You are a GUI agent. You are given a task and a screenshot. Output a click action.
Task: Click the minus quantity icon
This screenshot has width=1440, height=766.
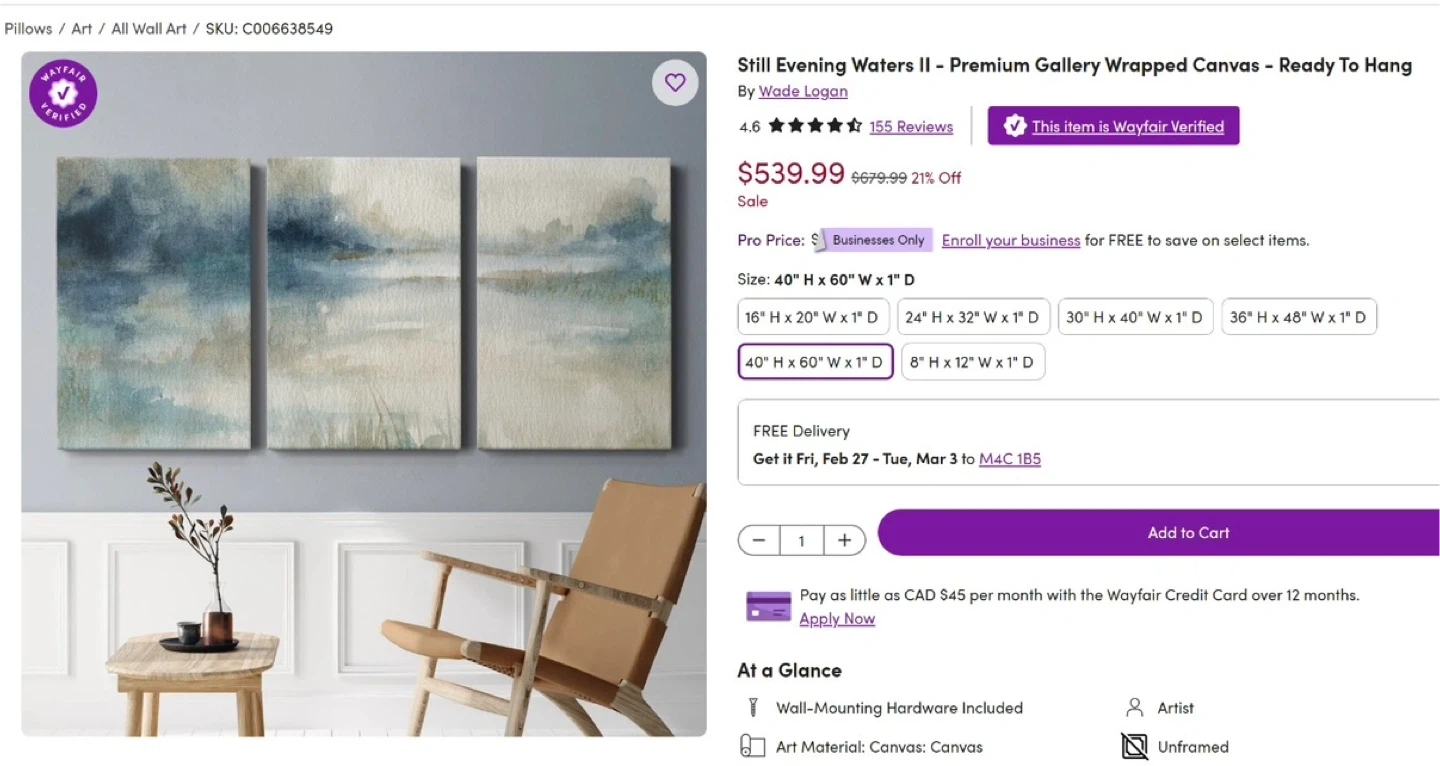759,541
